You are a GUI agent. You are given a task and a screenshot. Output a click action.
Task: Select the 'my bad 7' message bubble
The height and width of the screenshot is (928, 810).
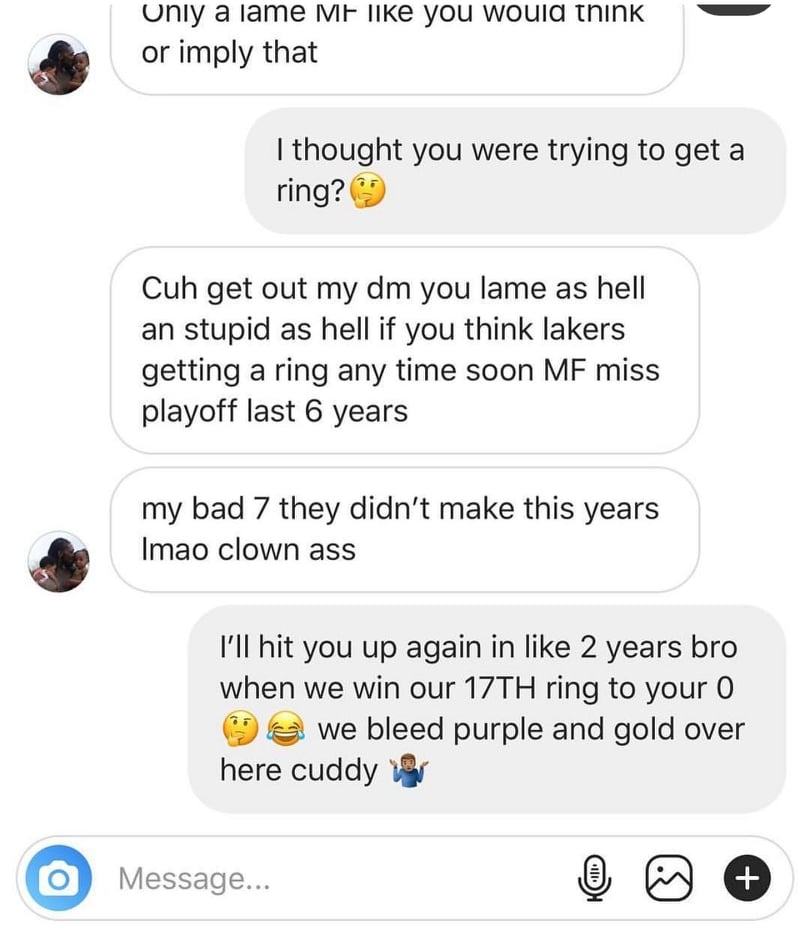coord(405,530)
